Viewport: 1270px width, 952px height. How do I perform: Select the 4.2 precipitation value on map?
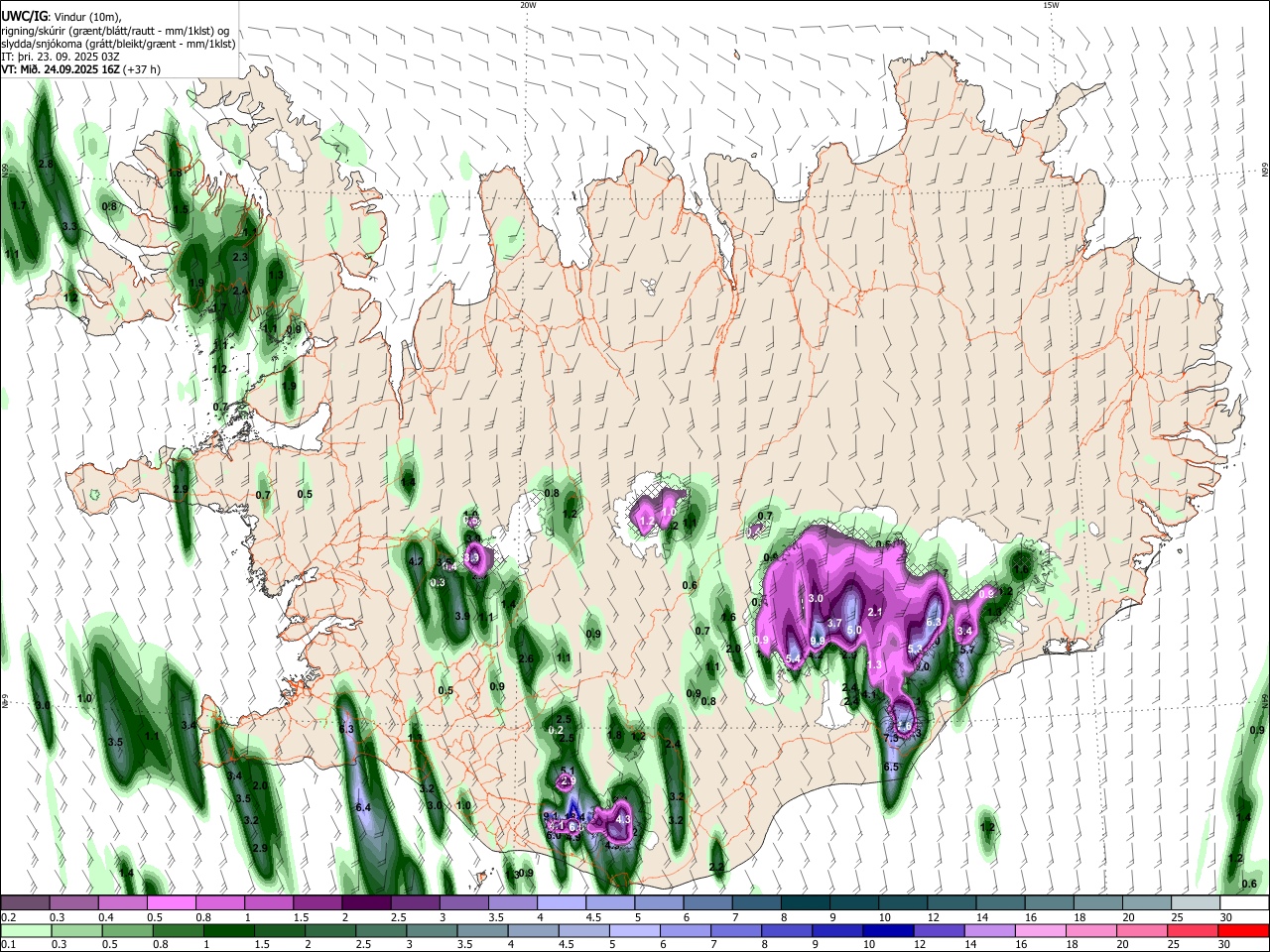click(416, 561)
